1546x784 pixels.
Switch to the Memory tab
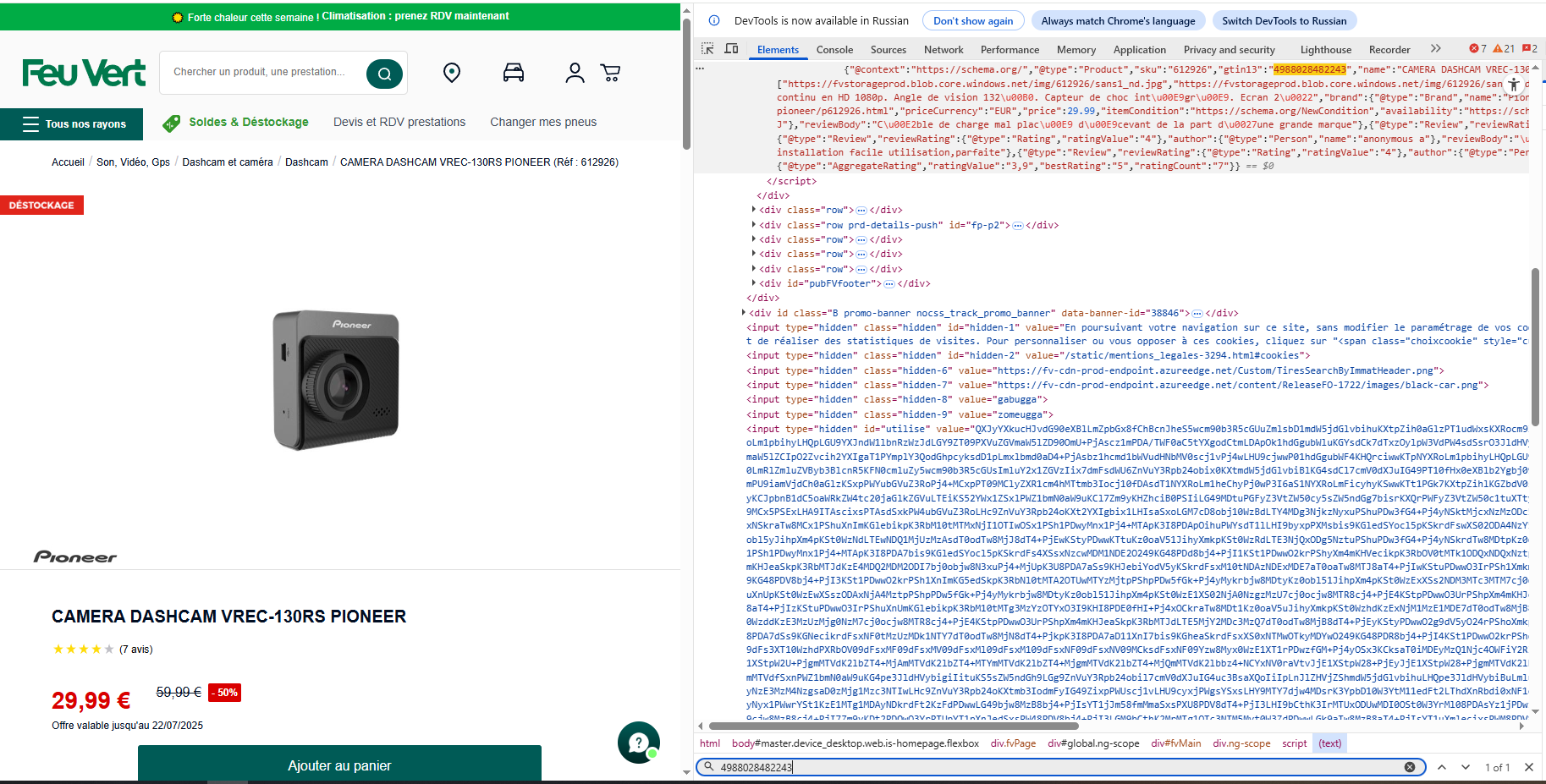[x=1076, y=50]
